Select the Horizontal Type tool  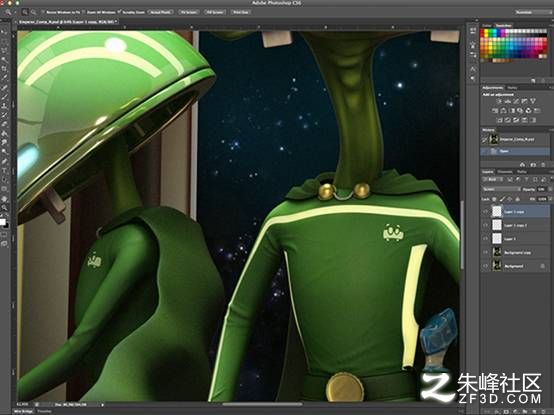(5, 170)
